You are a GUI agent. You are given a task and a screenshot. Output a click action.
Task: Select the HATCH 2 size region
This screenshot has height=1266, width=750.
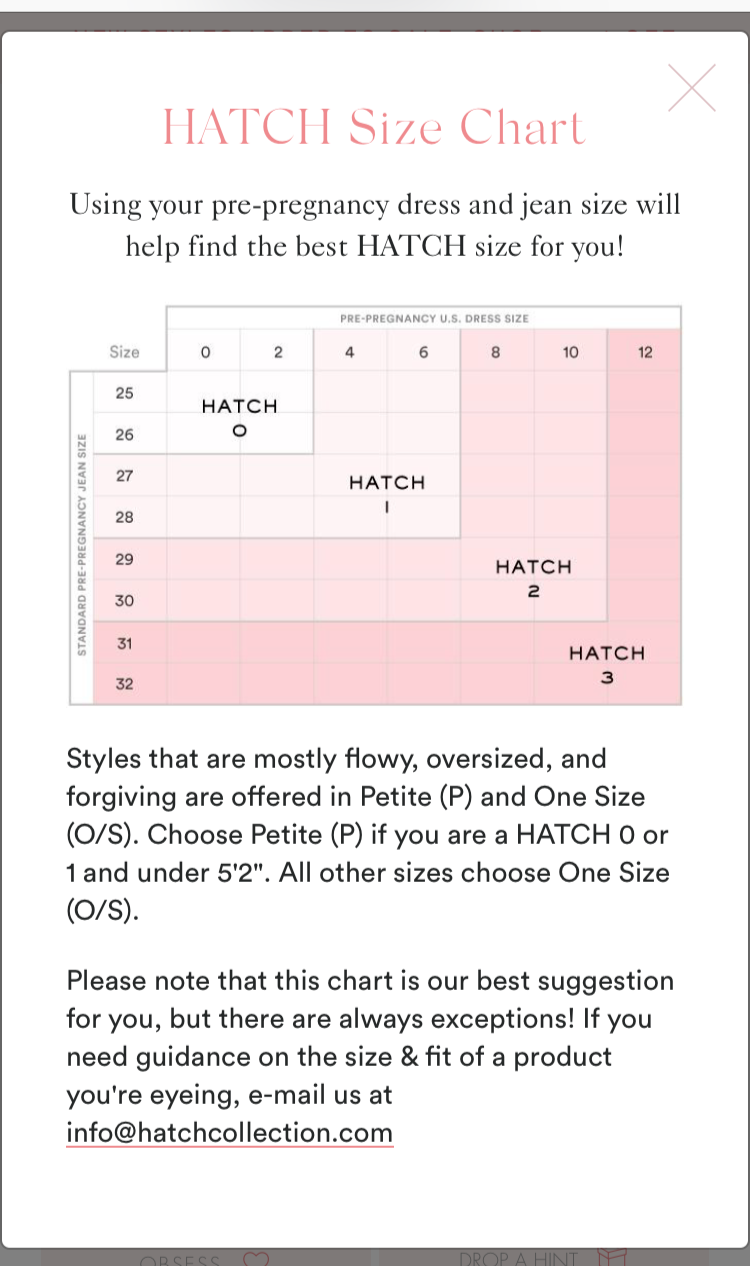pos(533,577)
